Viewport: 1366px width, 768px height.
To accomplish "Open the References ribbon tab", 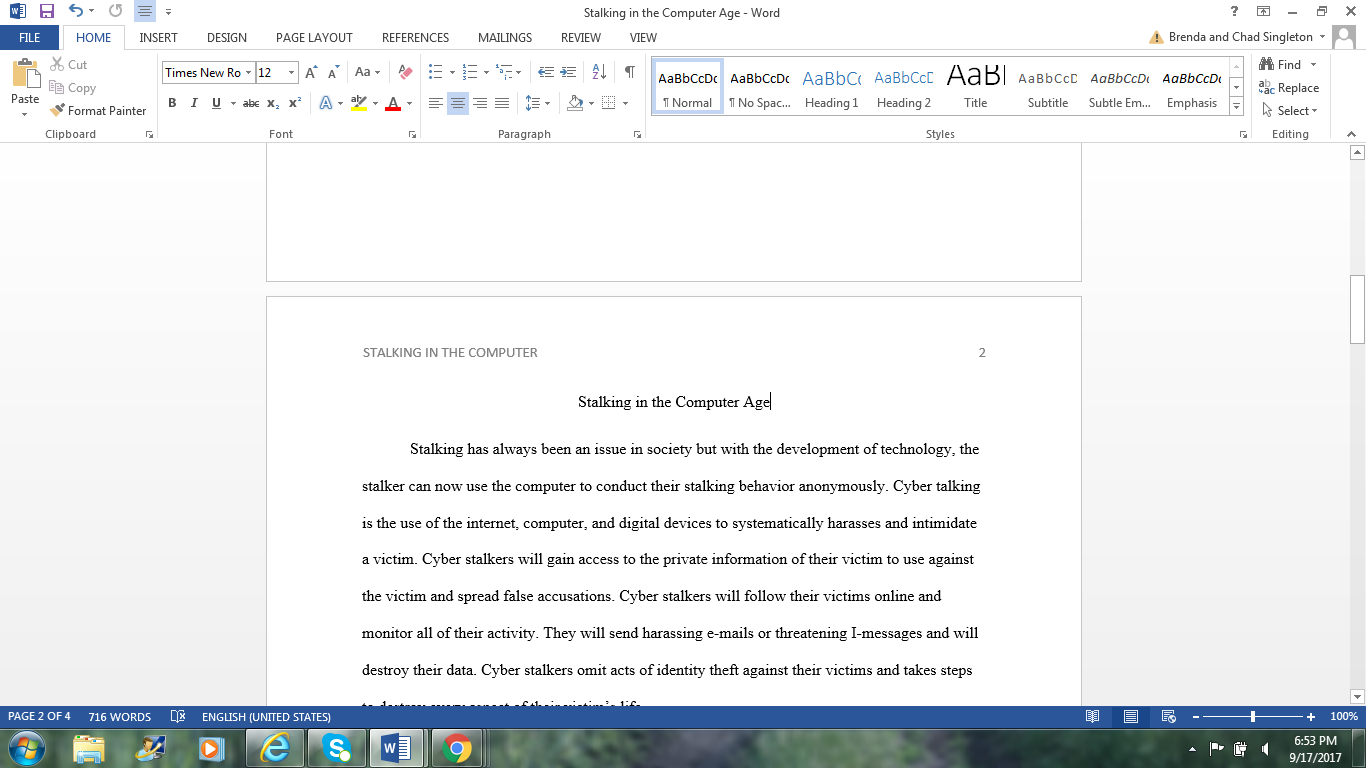I will pos(415,38).
